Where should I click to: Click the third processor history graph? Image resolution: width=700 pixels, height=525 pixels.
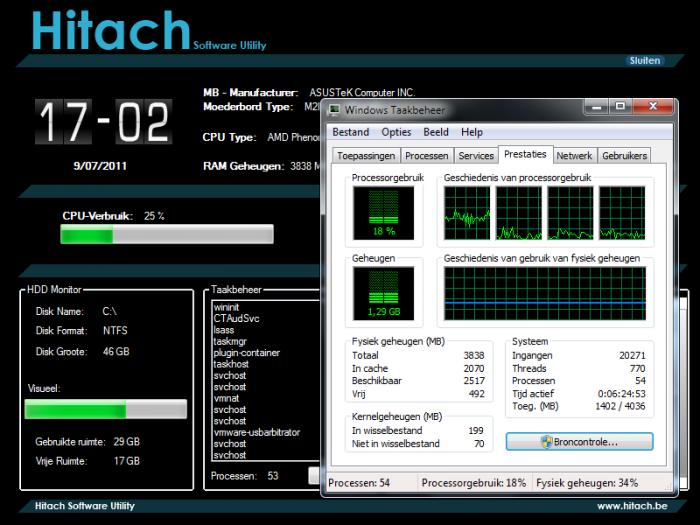(571, 213)
